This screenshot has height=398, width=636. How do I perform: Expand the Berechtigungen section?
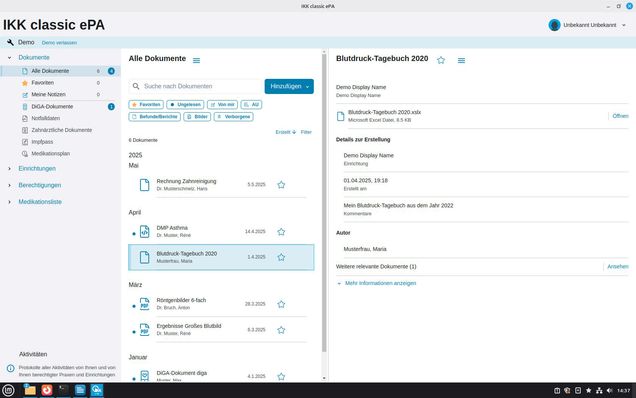[x=9, y=185]
